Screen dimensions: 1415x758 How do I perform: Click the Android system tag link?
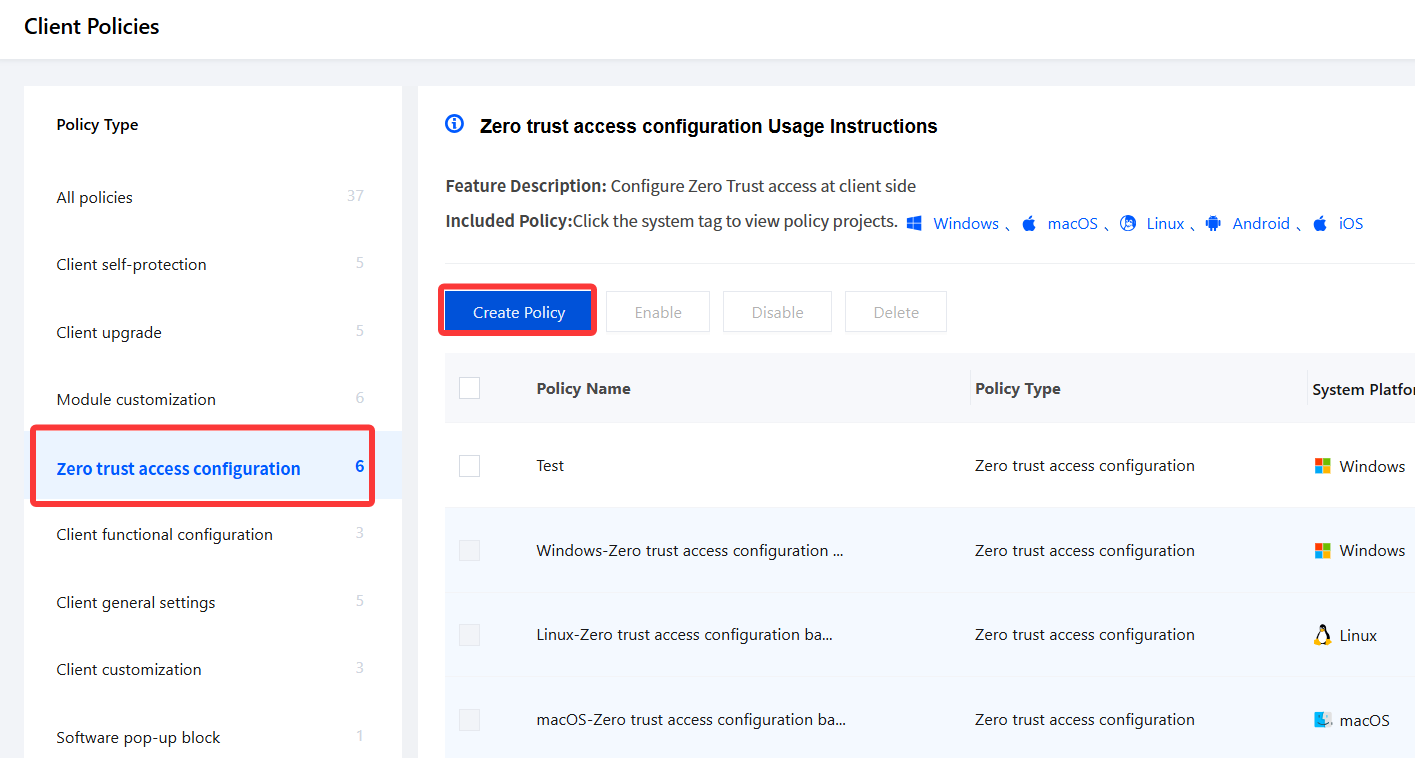pos(1261,224)
